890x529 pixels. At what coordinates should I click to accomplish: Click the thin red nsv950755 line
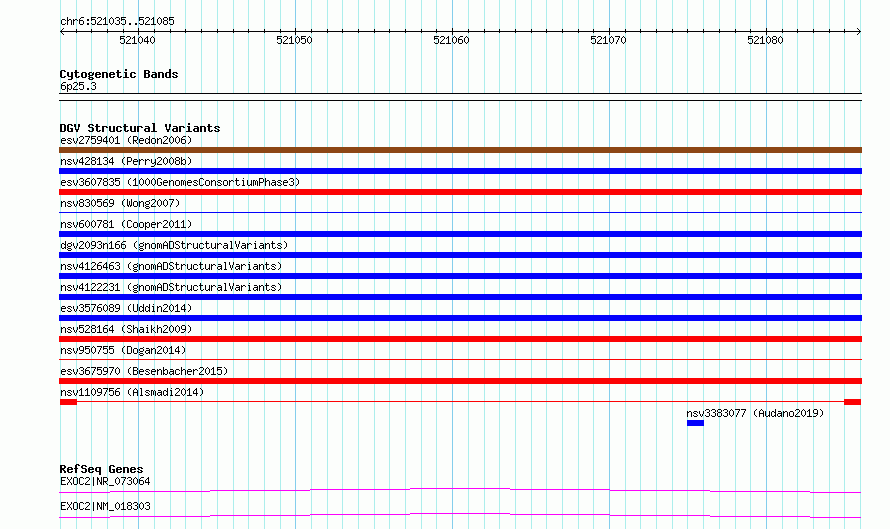460,359
